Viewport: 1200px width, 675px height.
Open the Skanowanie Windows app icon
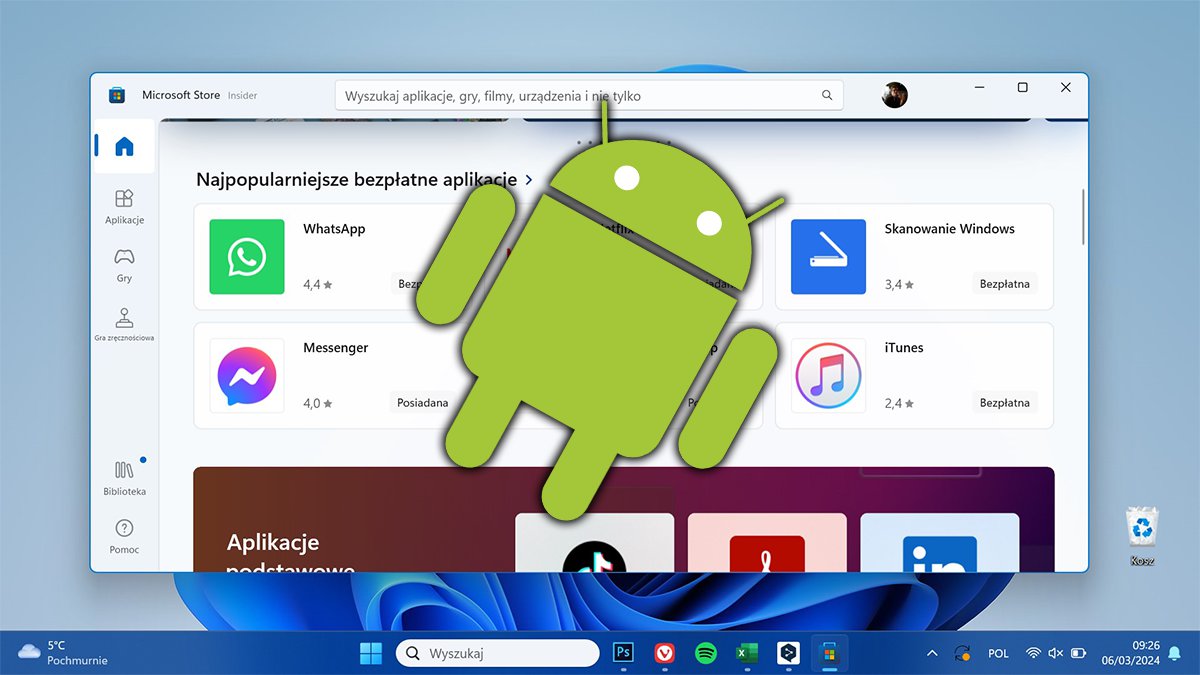pos(828,257)
